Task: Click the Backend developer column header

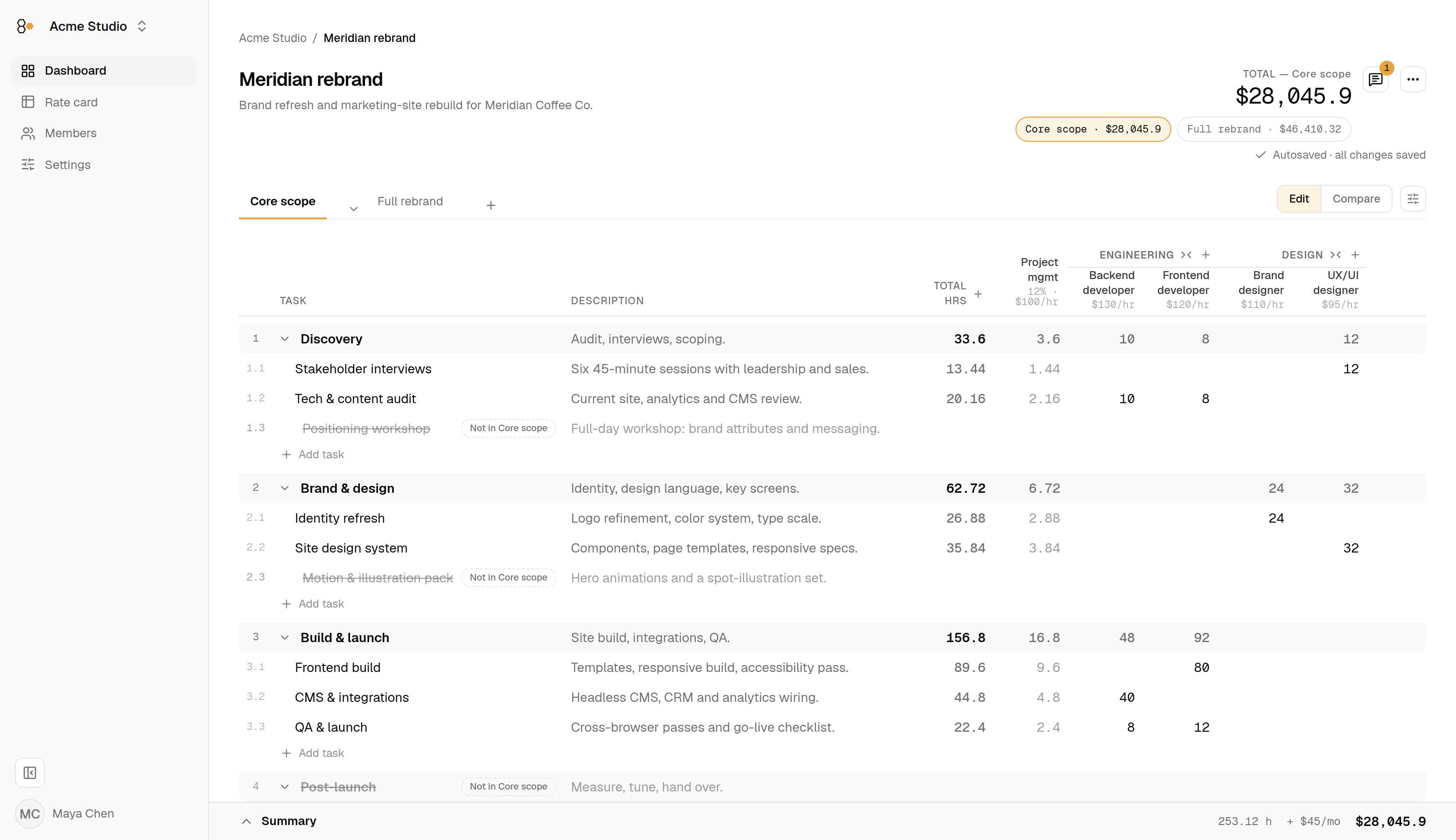Action: click(1108, 289)
